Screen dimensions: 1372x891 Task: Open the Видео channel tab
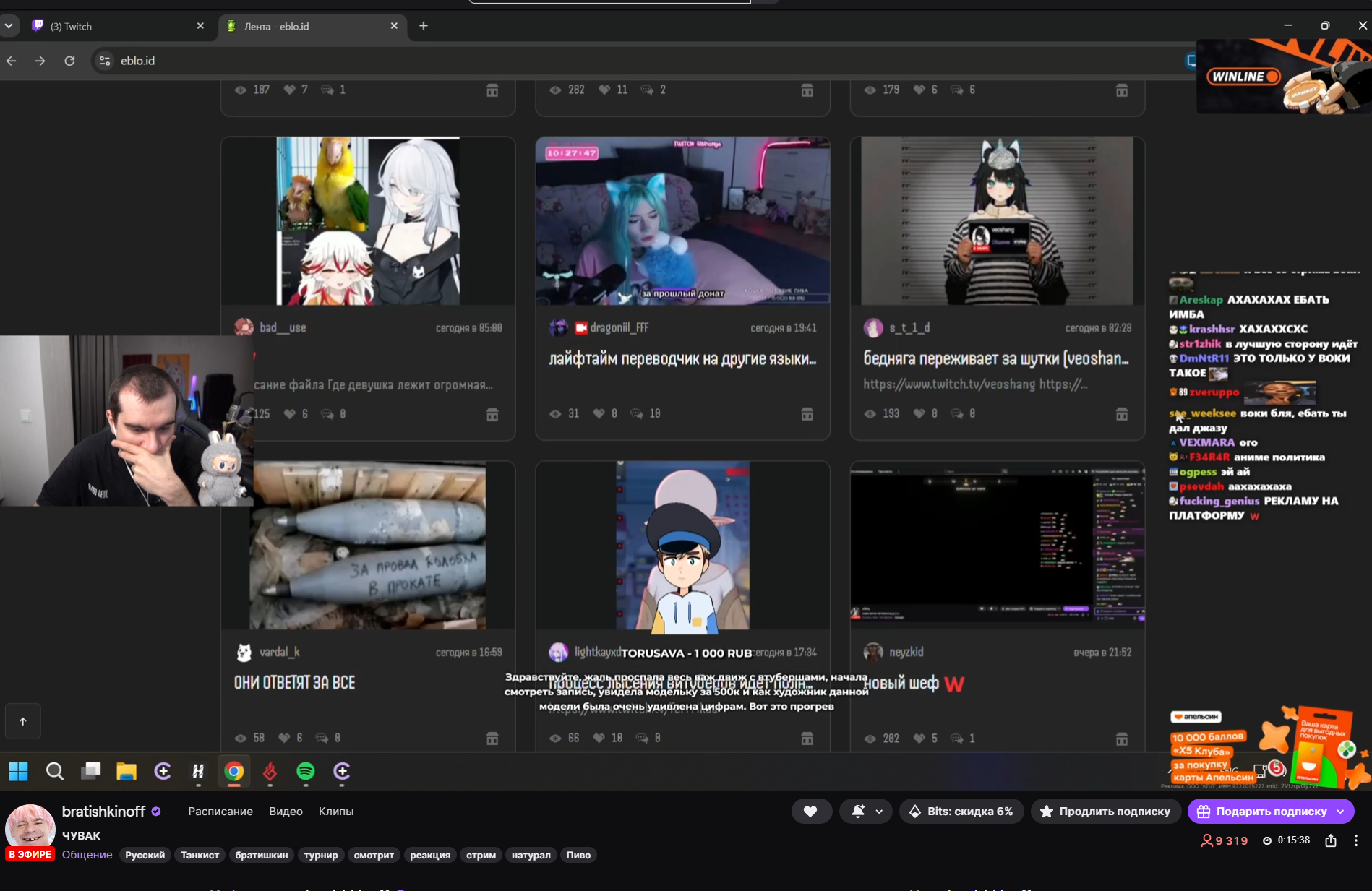click(x=286, y=812)
